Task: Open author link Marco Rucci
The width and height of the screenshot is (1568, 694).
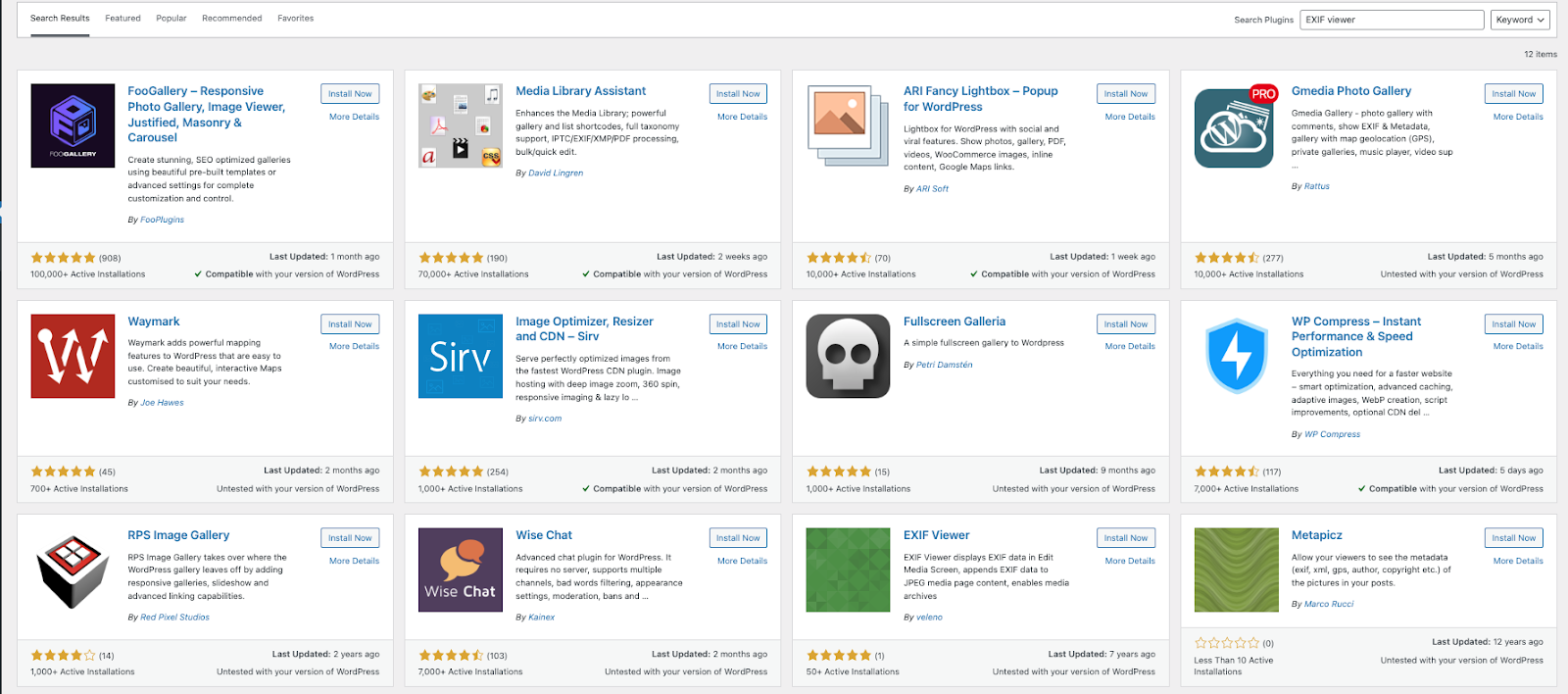Action: point(1329,604)
